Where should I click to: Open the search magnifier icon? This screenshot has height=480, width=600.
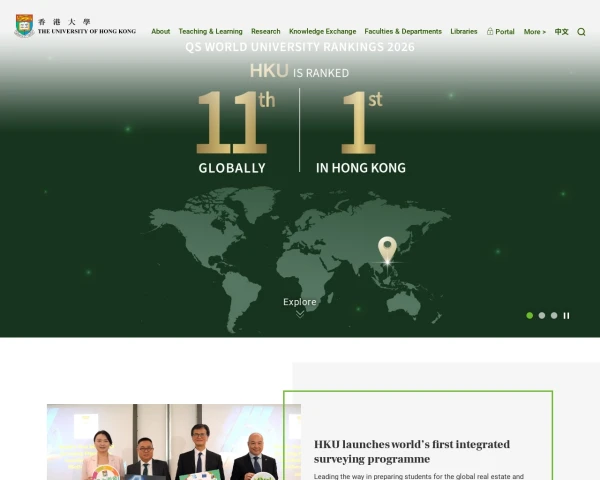581,32
